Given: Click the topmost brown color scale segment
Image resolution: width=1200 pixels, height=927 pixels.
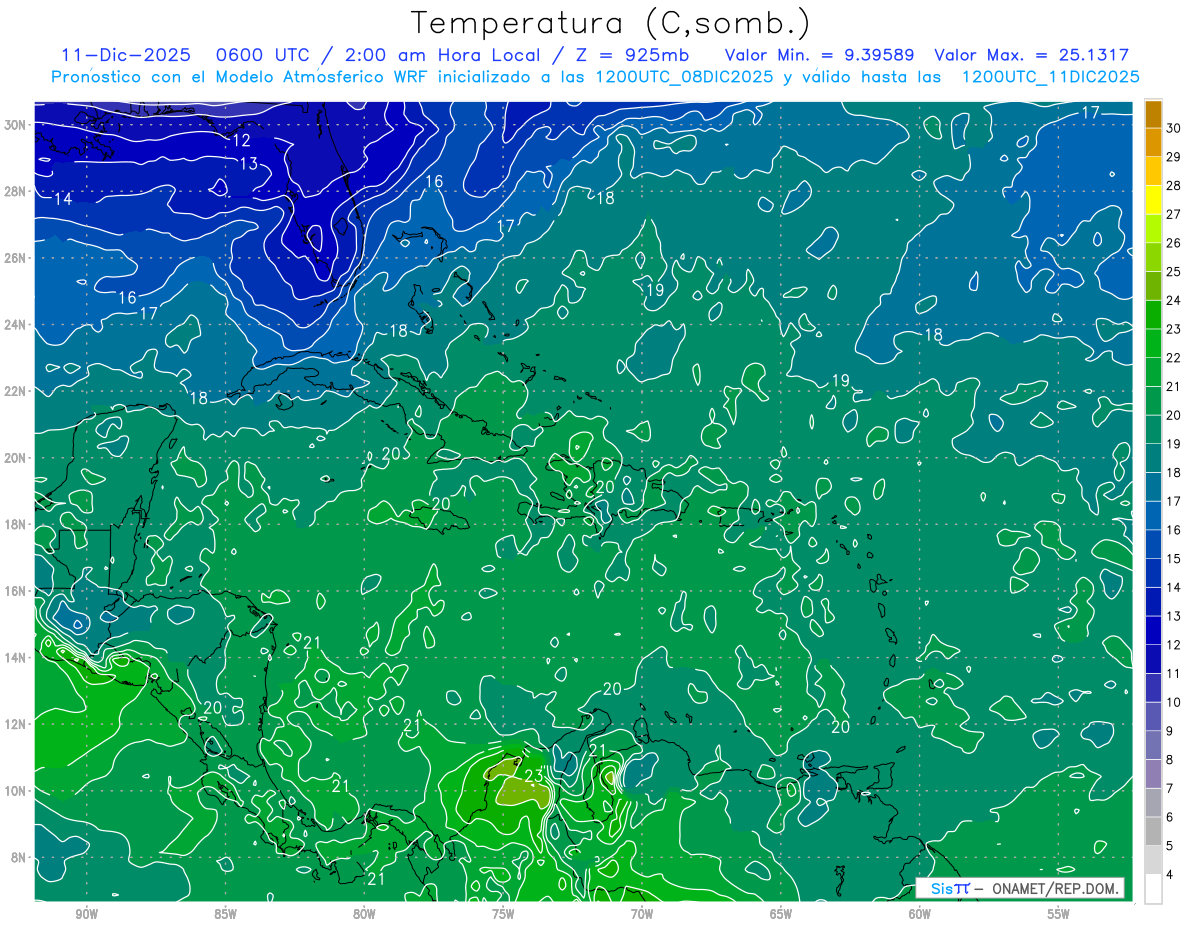Looking at the screenshot, I should click(x=1153, y=114).
